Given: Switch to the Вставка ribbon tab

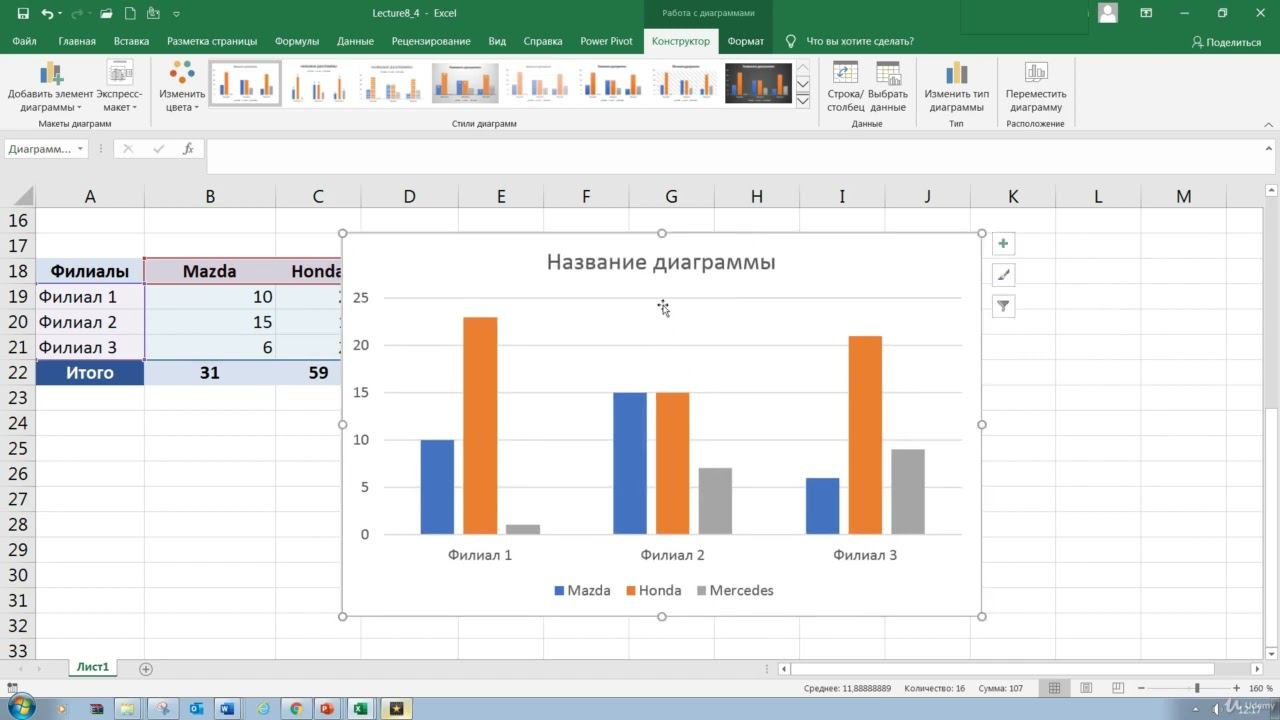Looking at the screenshot, I should click(x=131, y=41).
